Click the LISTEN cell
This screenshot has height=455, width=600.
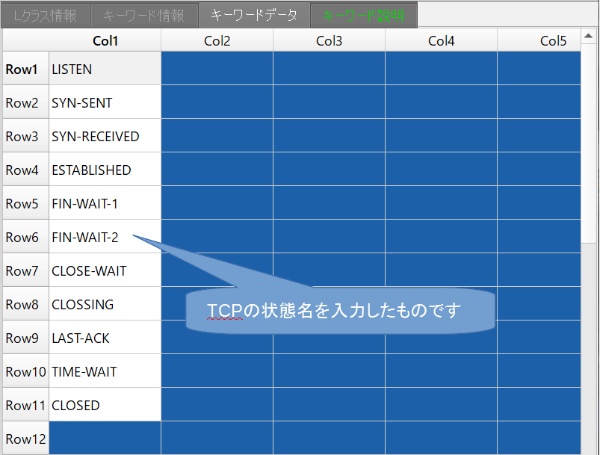coord(105,69)
